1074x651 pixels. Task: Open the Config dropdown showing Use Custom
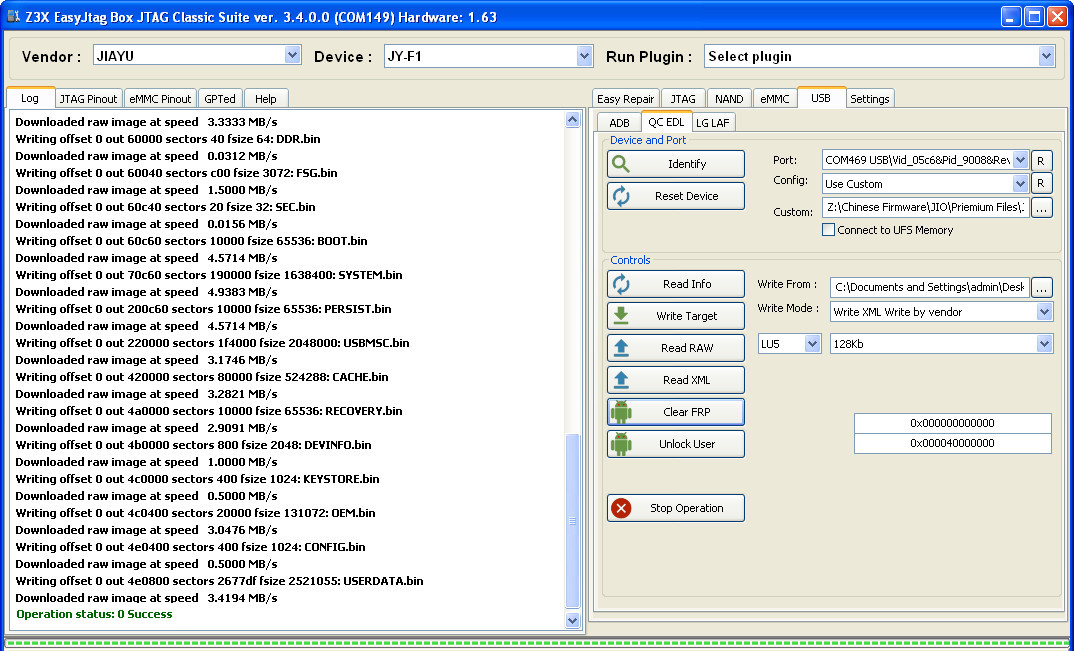coord(1020,184)
